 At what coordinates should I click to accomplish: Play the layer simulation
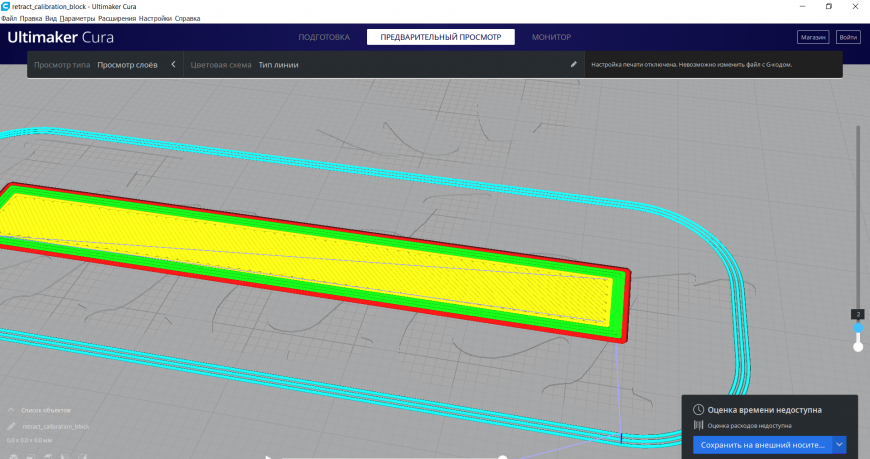(x=269, y=457)
